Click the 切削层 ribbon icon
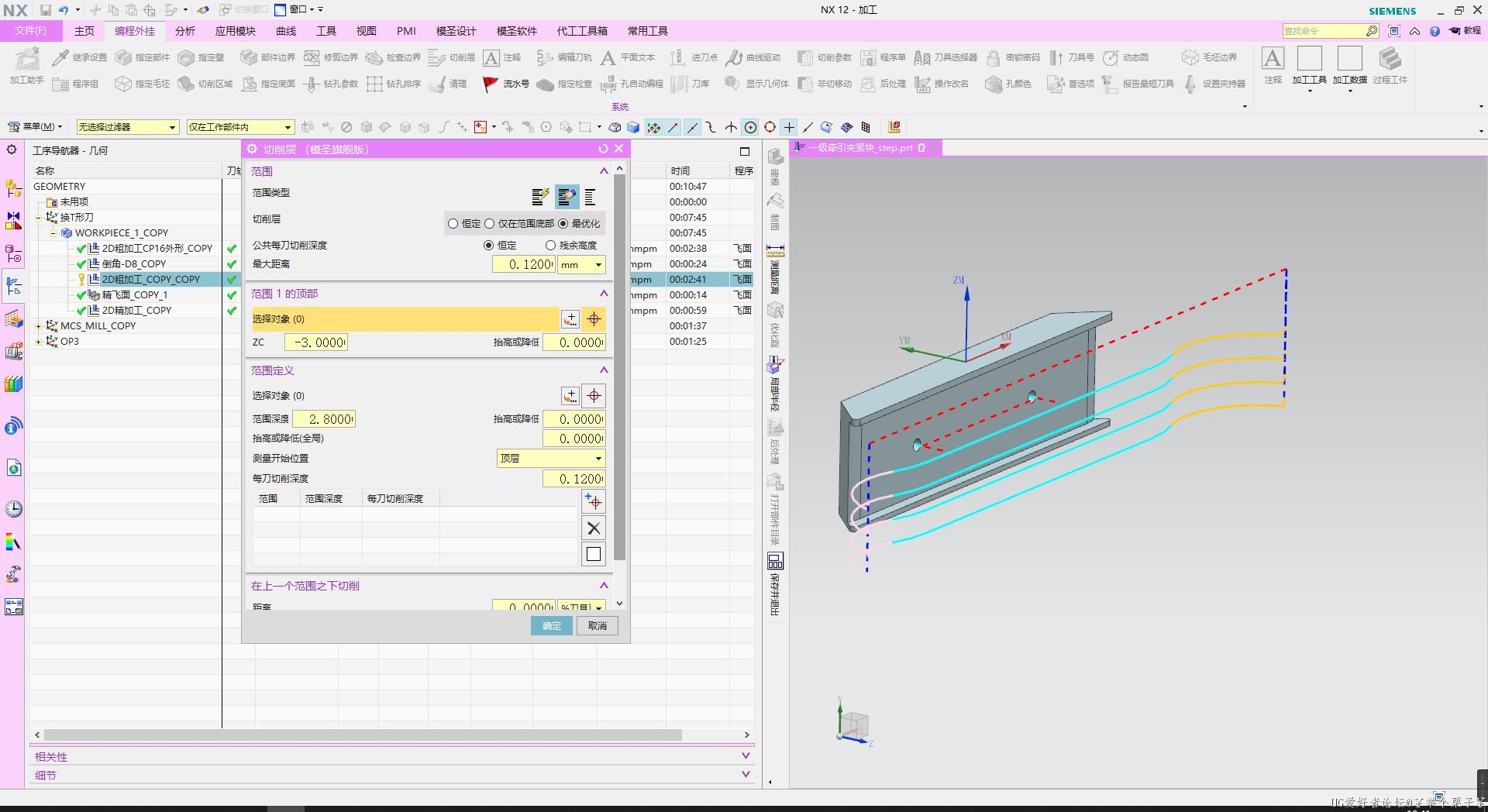This screenshot has height=812, width=1488. coord(436,57)
